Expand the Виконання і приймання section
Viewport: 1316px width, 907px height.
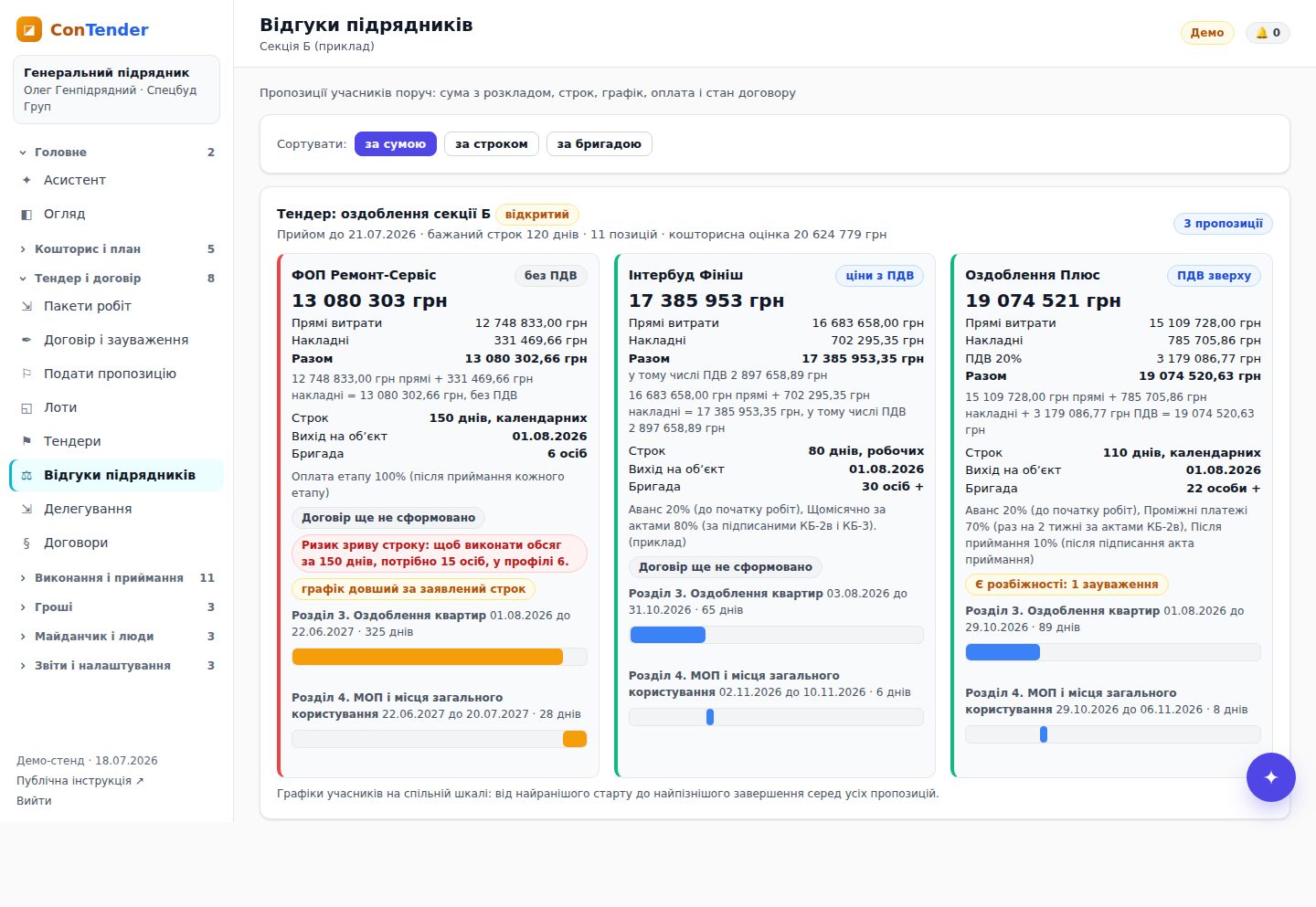[x=117, y=578]
